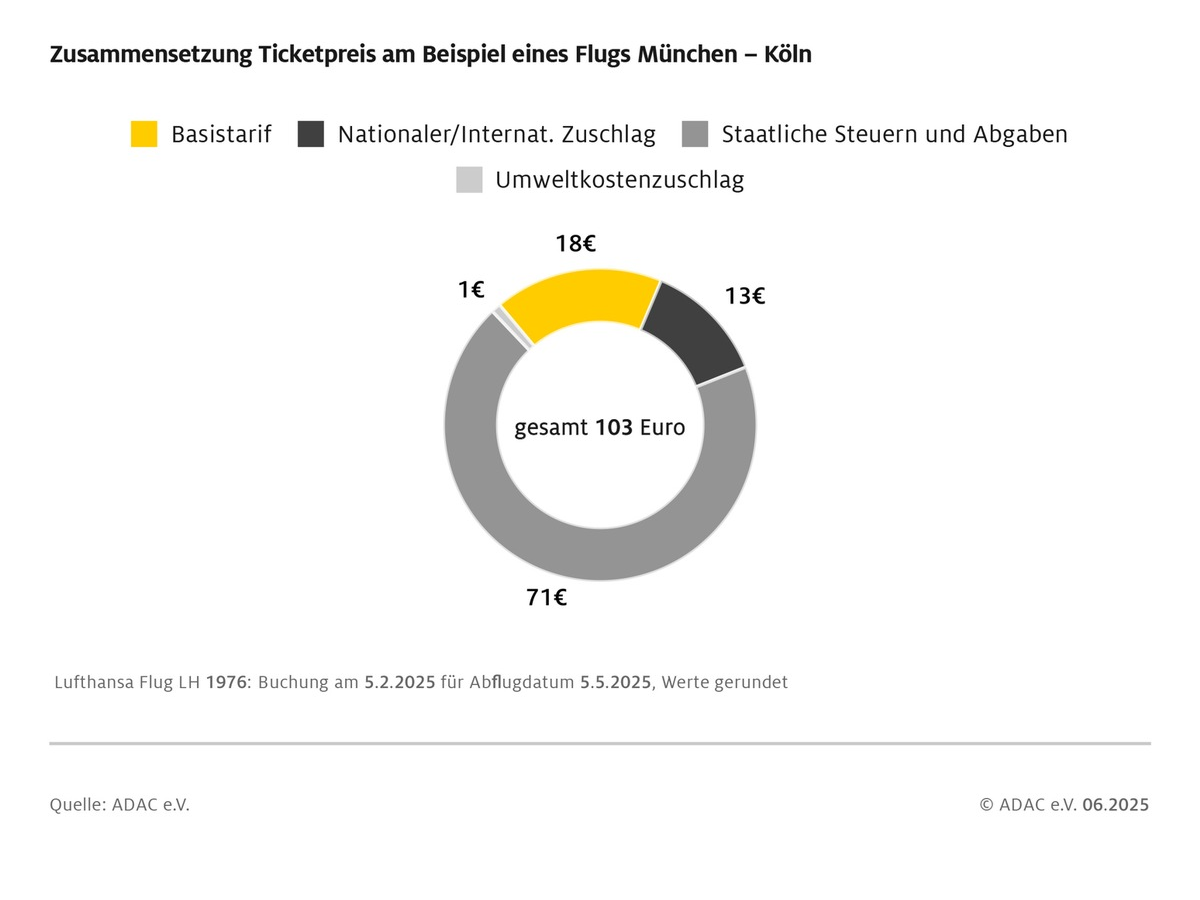Click the 'gesamt 103 Euro' center text
This screenshot has height=900, width=1200.
(x=600, y=428)
